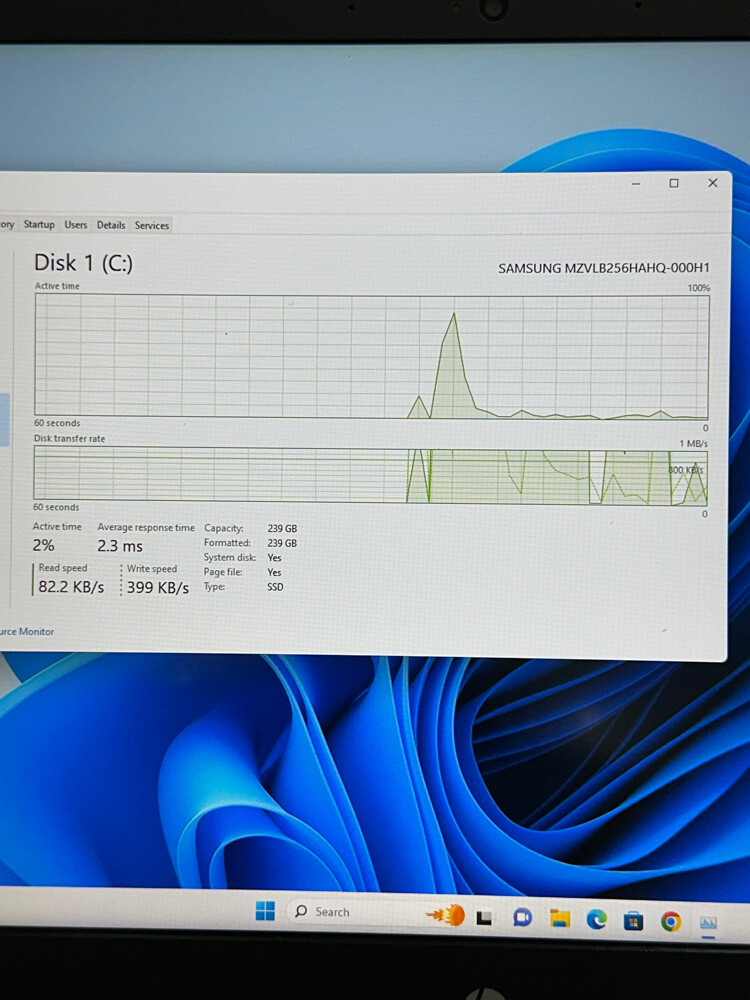Viewport: 750px width, 1000px height.
Task: Open the Resource Monitor link
Action: [27, 631]
